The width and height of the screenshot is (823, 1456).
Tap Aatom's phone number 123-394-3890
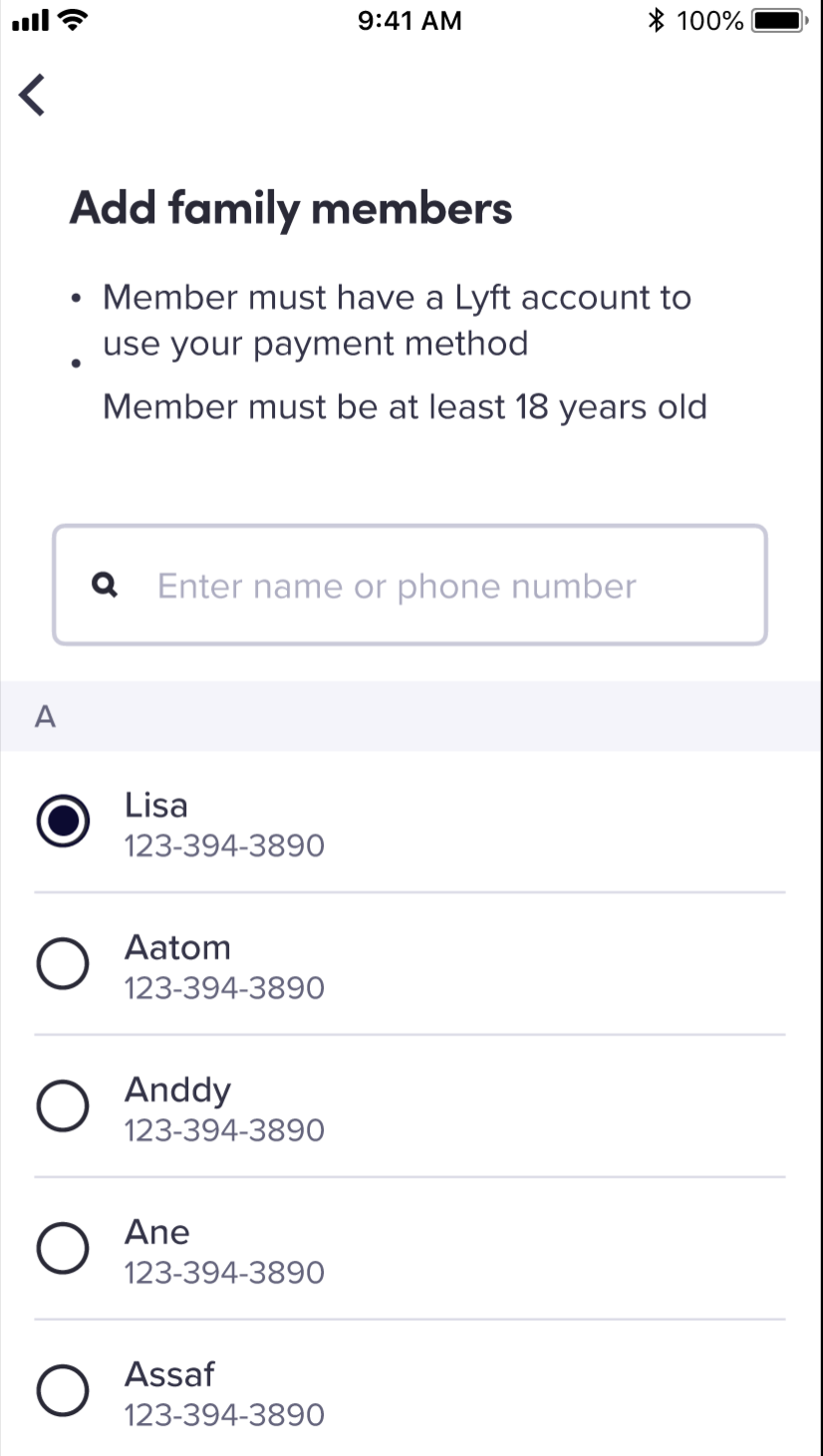(x=224, y=988)
